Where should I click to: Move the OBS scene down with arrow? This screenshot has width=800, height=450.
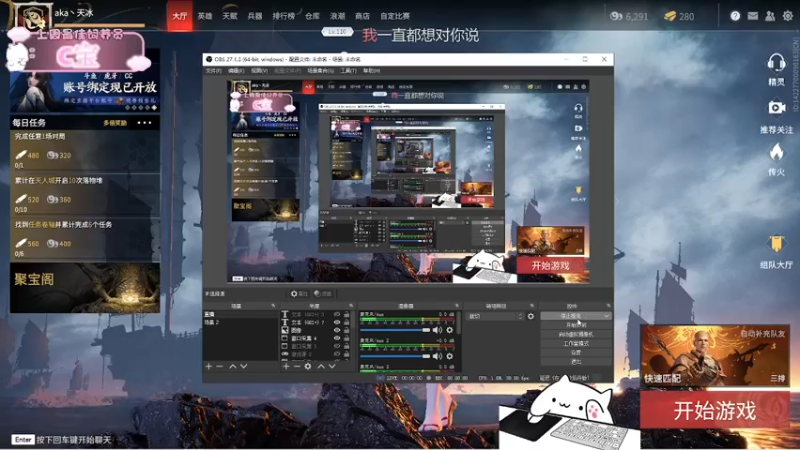point(244,366)
